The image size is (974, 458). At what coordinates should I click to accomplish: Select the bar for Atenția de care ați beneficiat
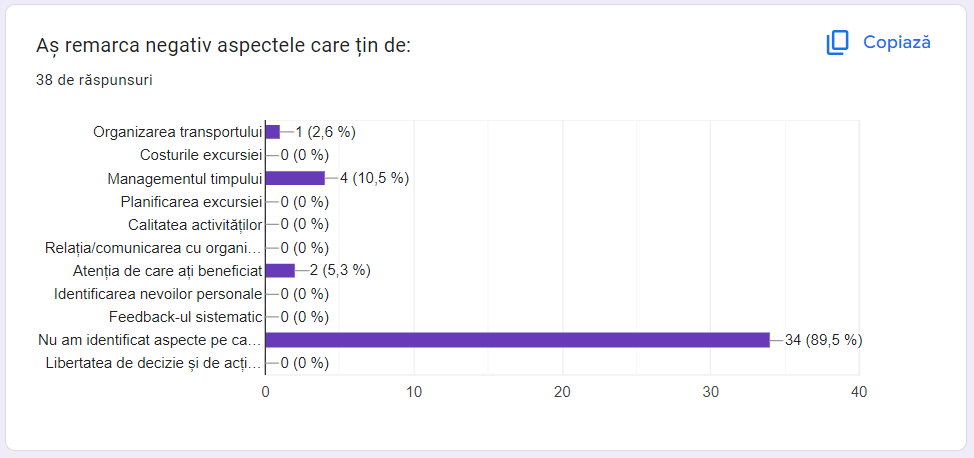[280, 270]
